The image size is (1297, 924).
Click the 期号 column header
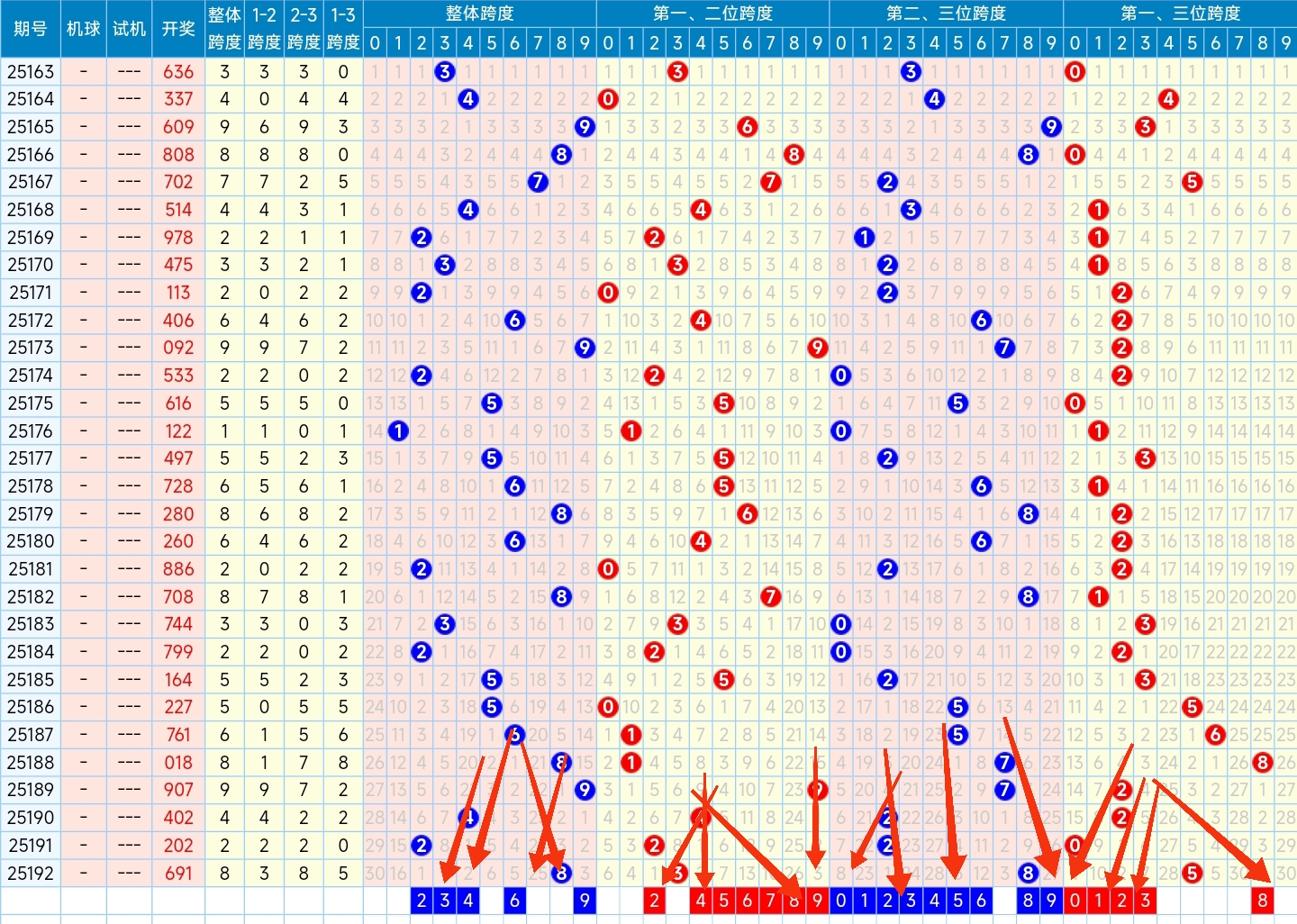pos(31,29)
